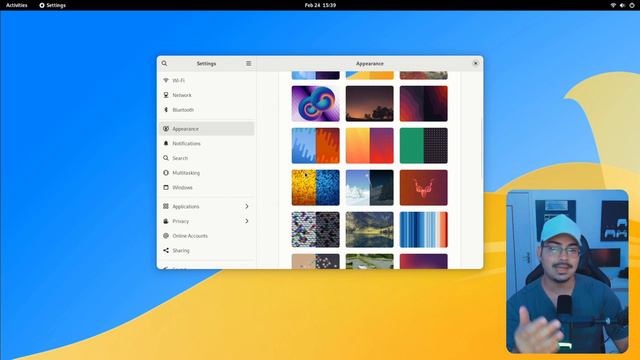Choose the yellow-orange and purple gradient wallpaper
The image size is (640, 360).
point(369,146)
